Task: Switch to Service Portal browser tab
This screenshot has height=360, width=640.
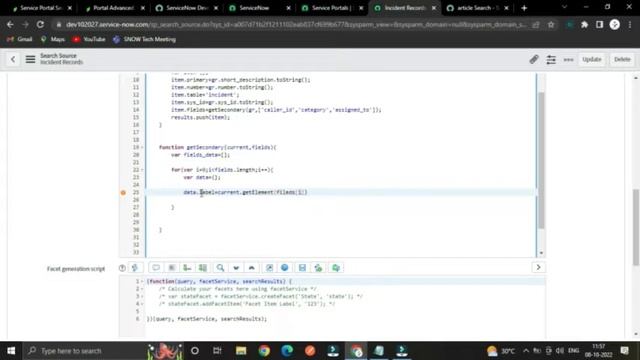Action: [41, 8]
